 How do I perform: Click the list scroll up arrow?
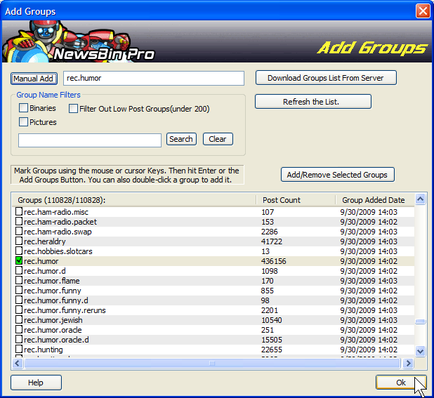(x=420, y=199)
